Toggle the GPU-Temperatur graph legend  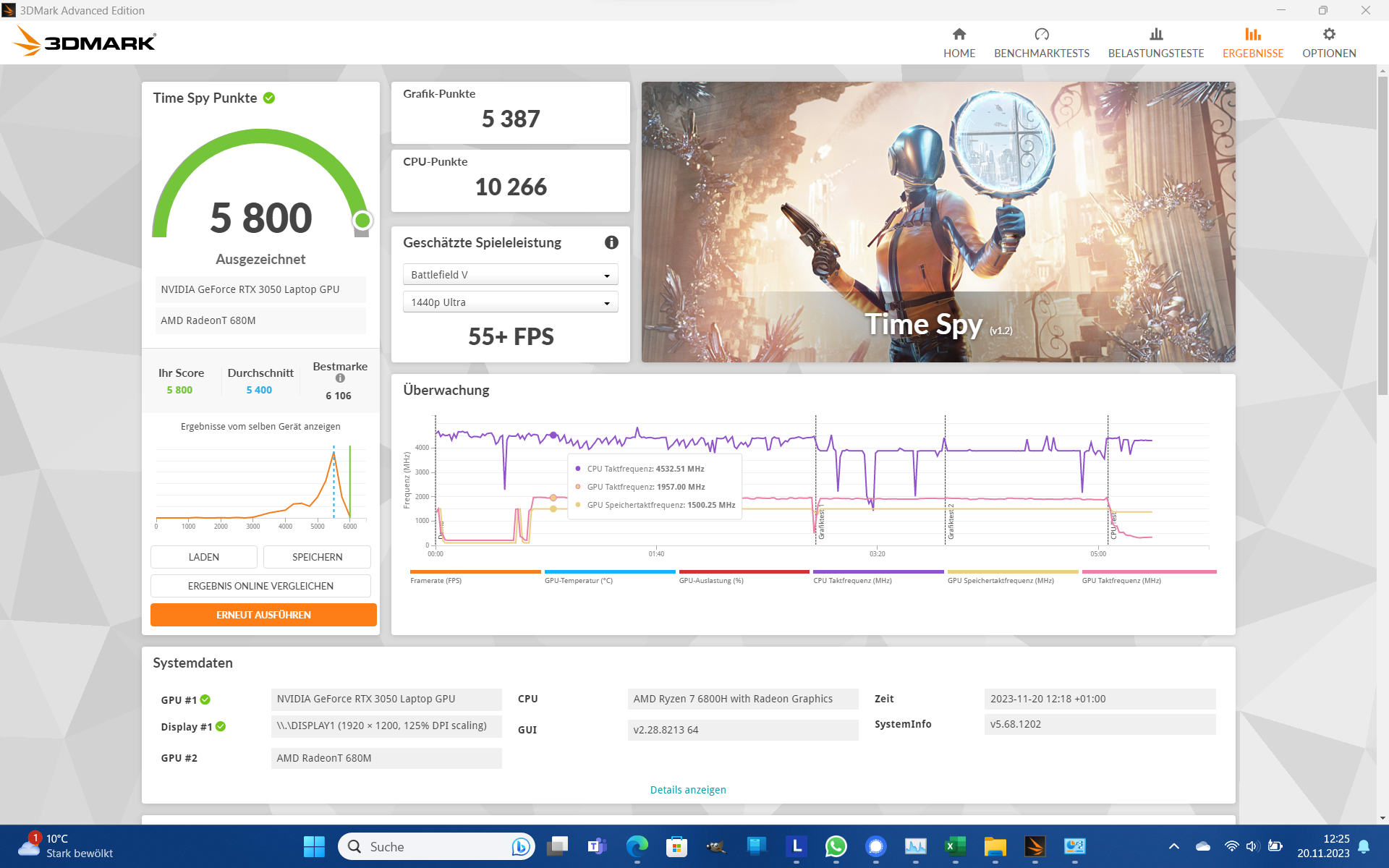609,575
